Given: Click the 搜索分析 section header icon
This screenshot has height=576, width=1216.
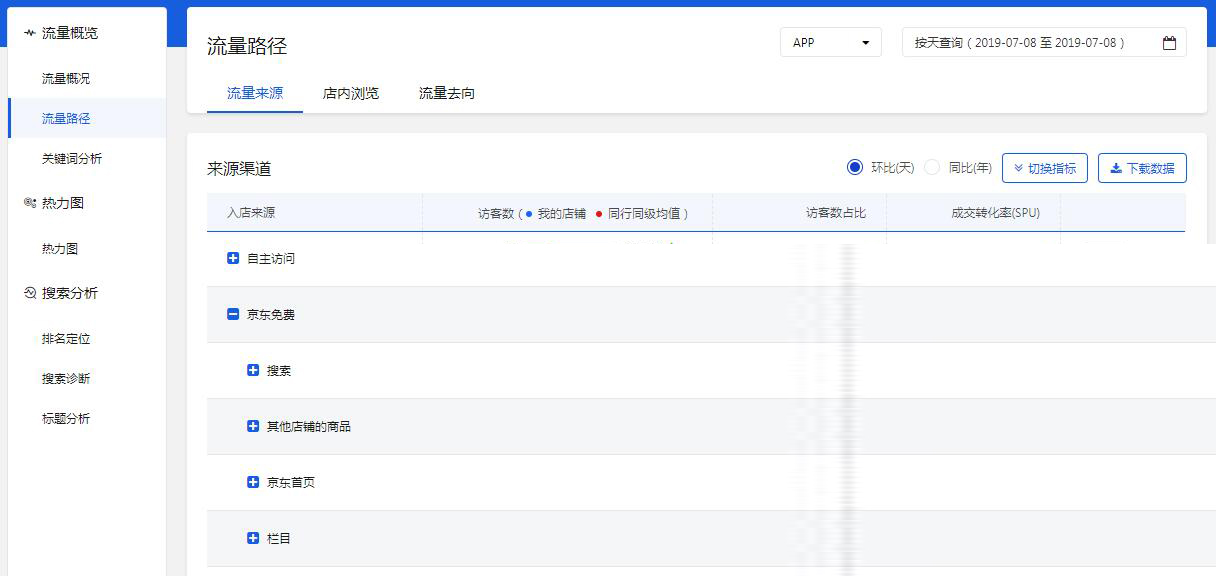Looking at the screenshot, I should 29,293.
